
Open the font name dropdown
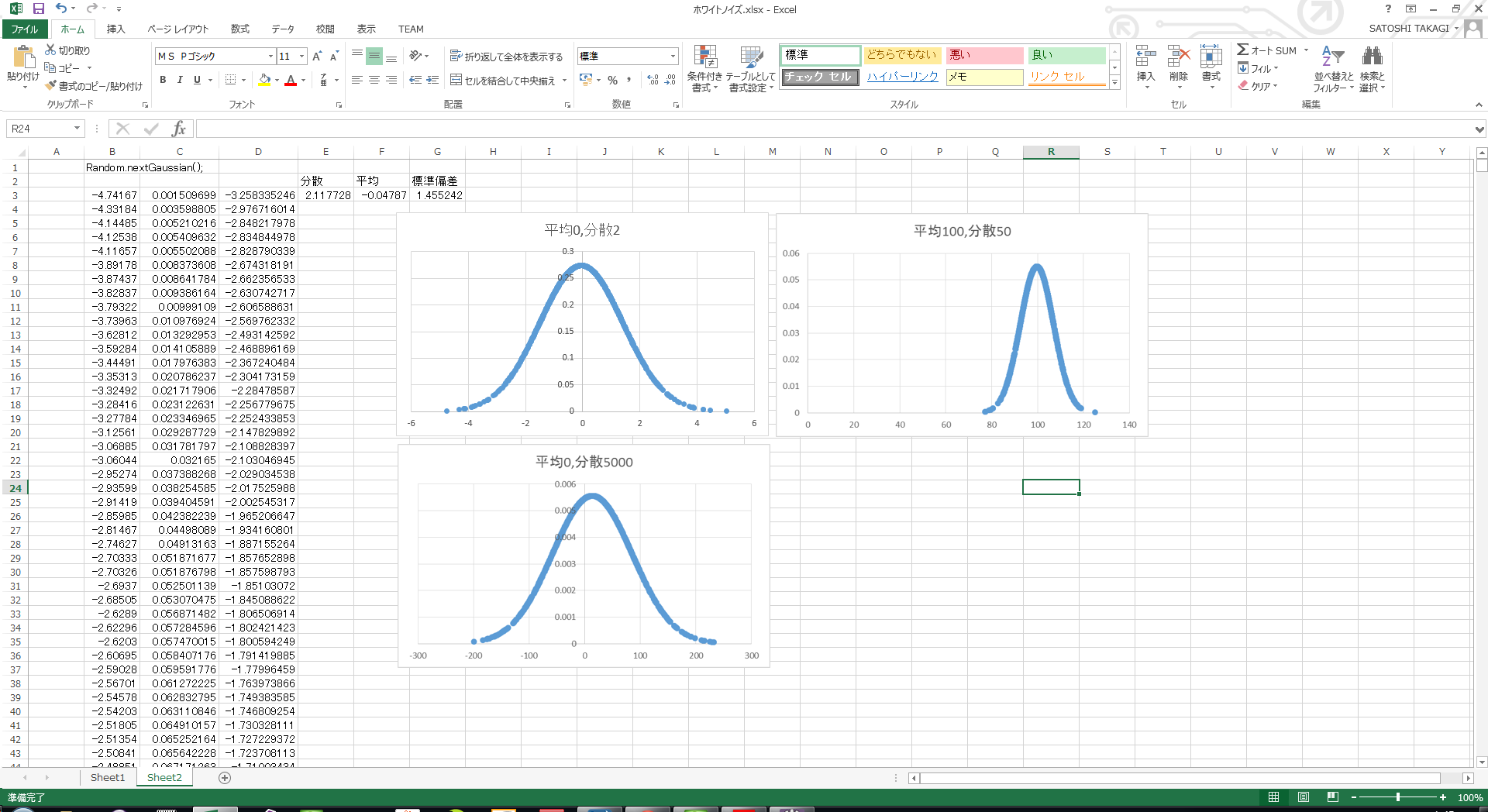click(x=270, y=57)
